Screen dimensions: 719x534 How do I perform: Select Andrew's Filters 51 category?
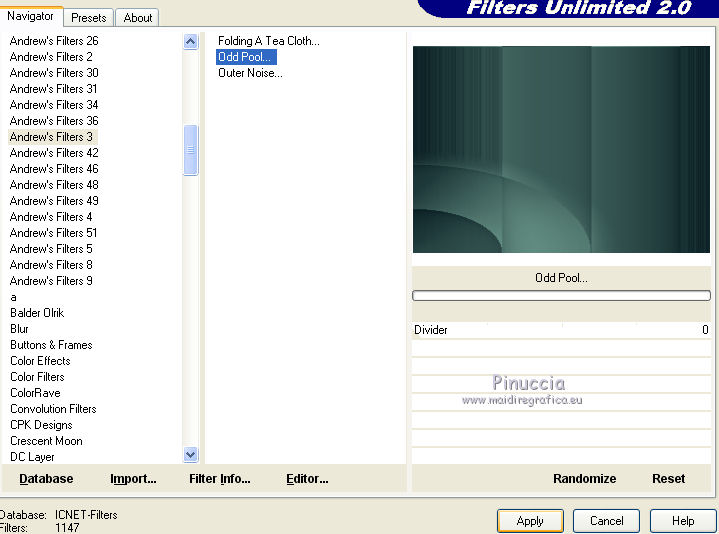point(53,233)
